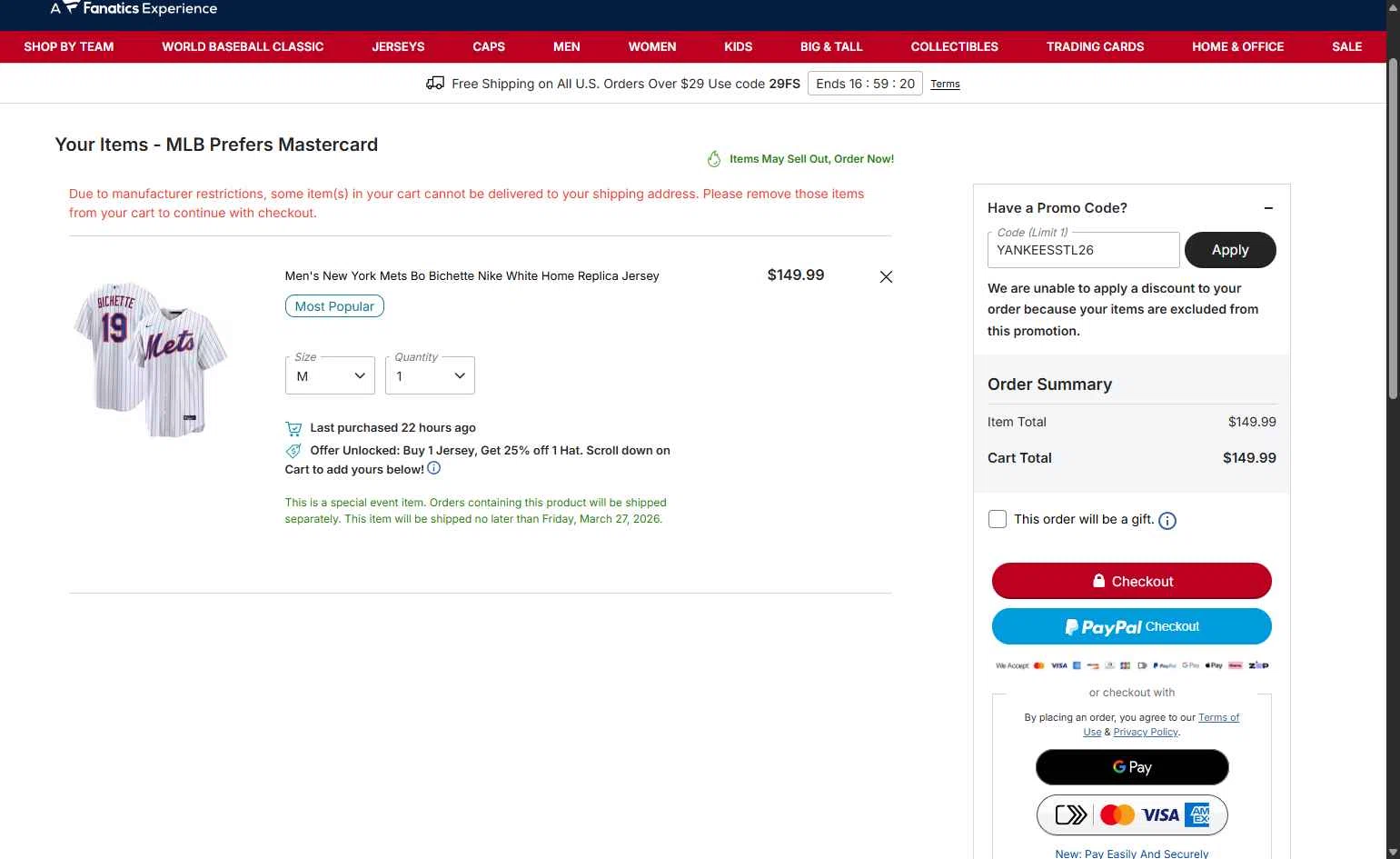Remove the Mets jersey with X icon

(x=886, y=276)
